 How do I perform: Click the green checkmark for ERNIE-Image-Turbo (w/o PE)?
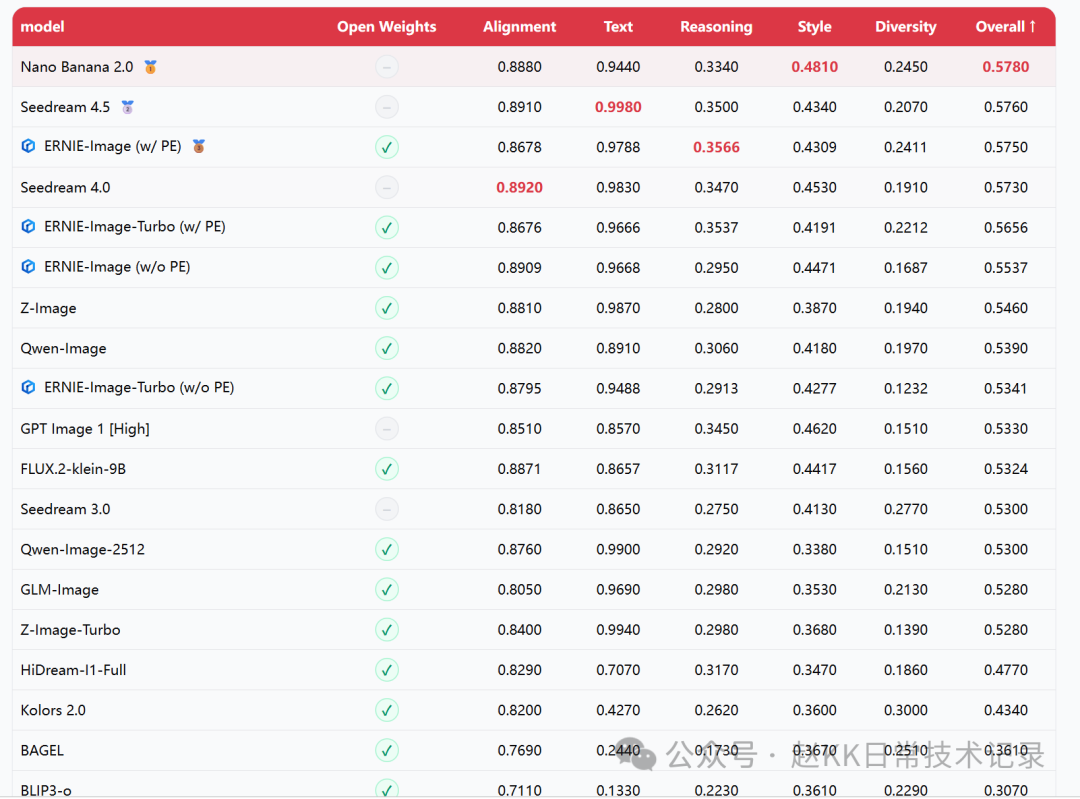click(x=386, y=388)
